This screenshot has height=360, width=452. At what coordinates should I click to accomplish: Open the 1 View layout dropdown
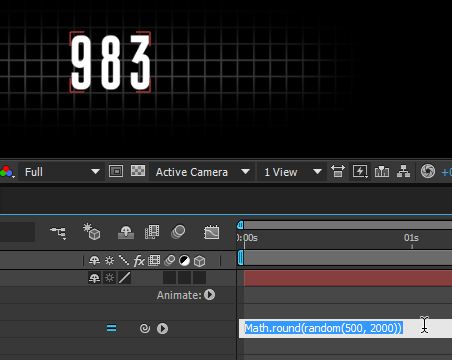click(x=292, y=172)
